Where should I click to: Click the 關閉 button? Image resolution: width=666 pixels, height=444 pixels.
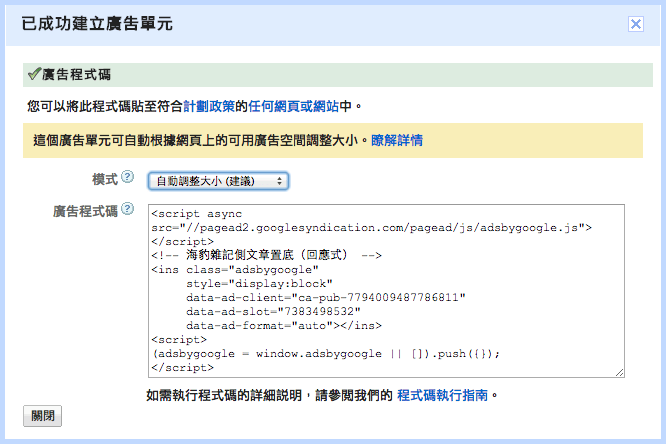pyautogui.click(x=42, y=416)
